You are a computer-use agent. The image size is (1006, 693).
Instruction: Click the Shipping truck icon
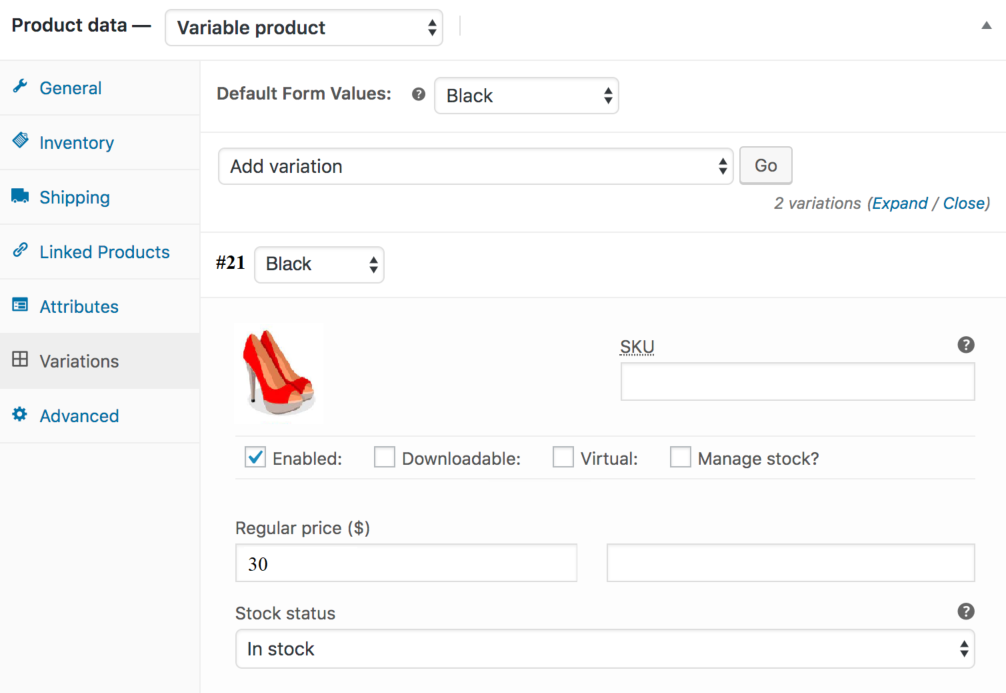21,197
